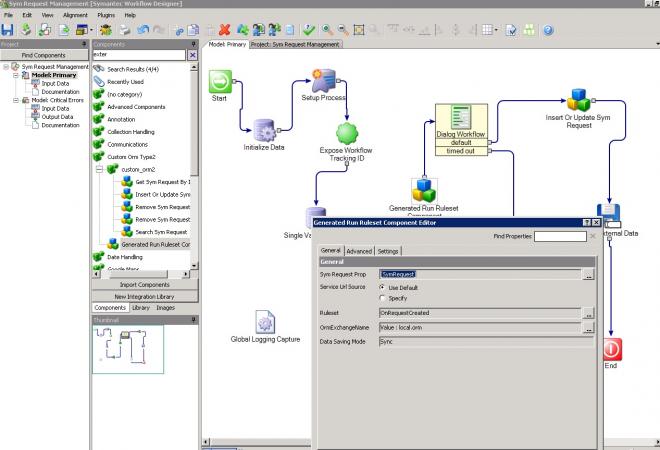660x450 pixels.
Task: Open ellipsis button for OrmExchangeName field
Action: 588,328
